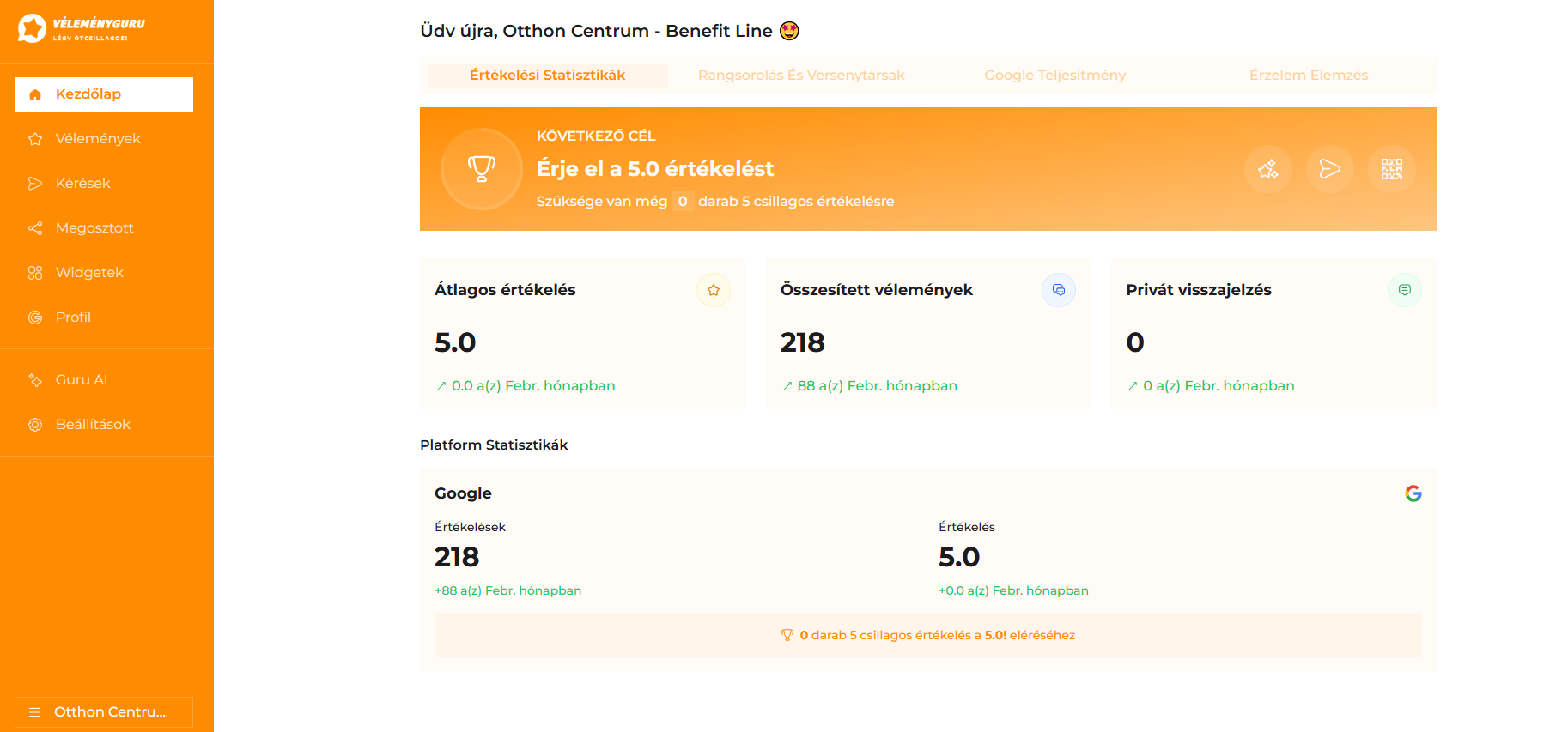
Task: Switch to Rangsorolás És Versenytársak tab
Action: (x=801, y=76)
